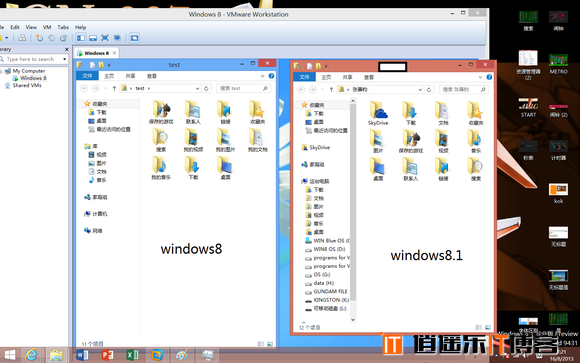Toggle large icons view in windows8.1 explorer

[488, 327]
